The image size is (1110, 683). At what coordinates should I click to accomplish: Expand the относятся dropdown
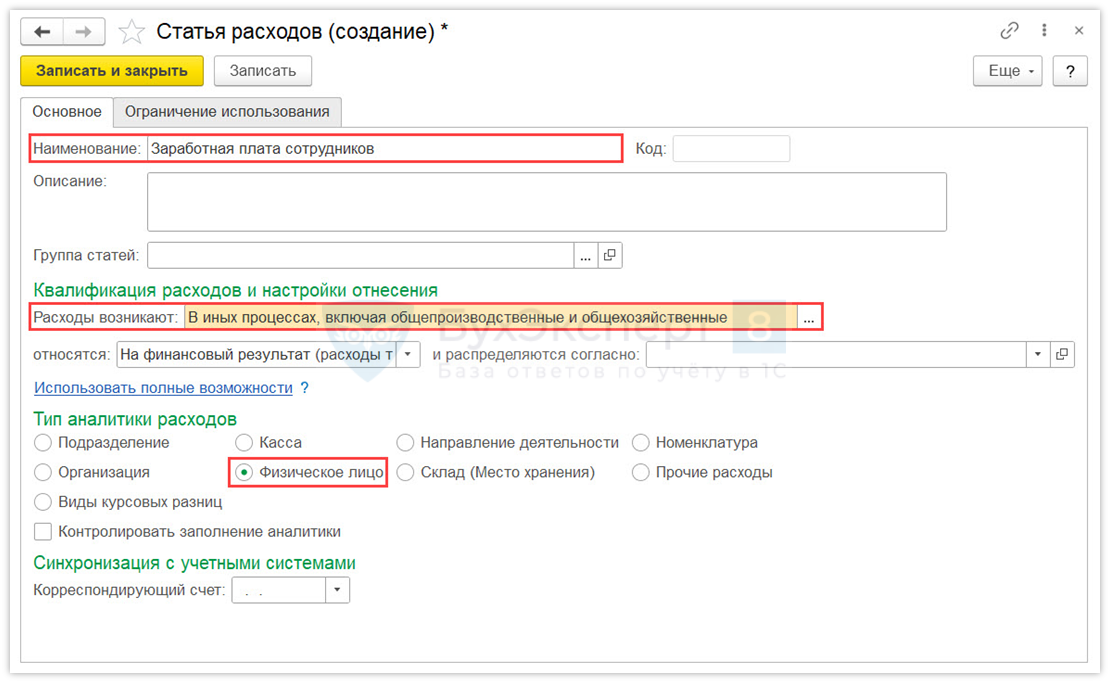point(408,355)
